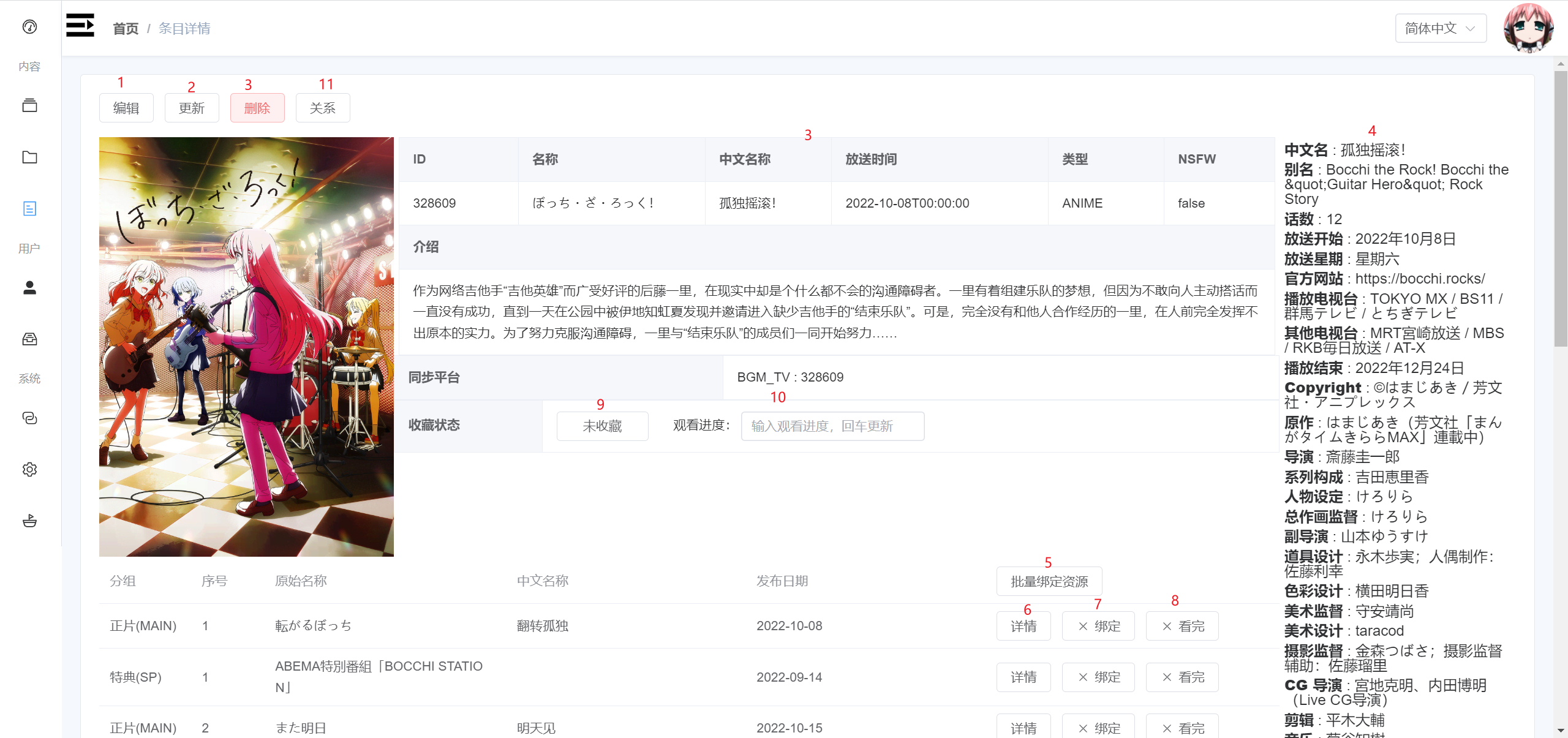Click the episode title 翻转孤独
Screen dimensions: 1568x738
[543, 626]
